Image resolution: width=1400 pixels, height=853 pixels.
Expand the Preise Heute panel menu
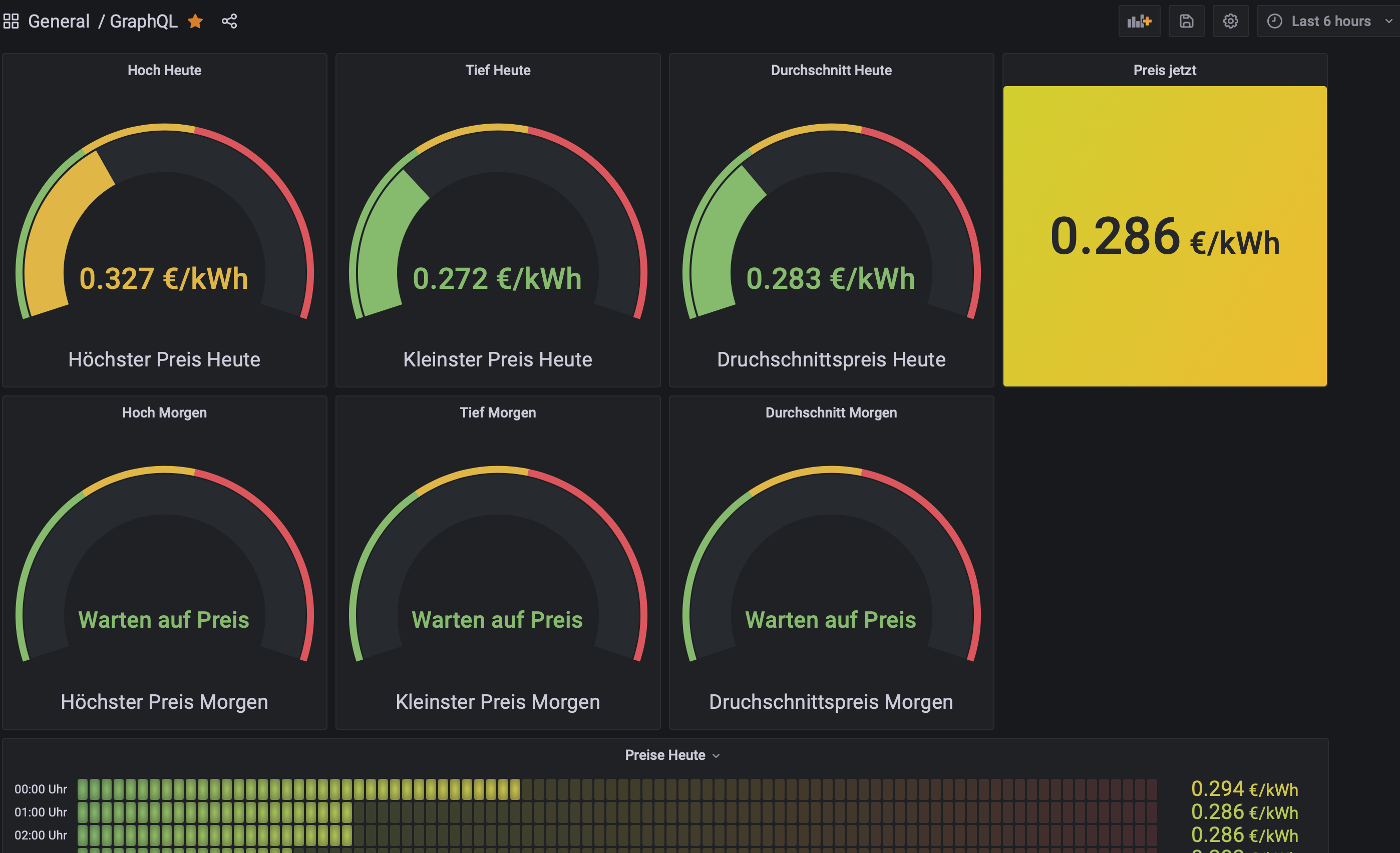(716, 755)
